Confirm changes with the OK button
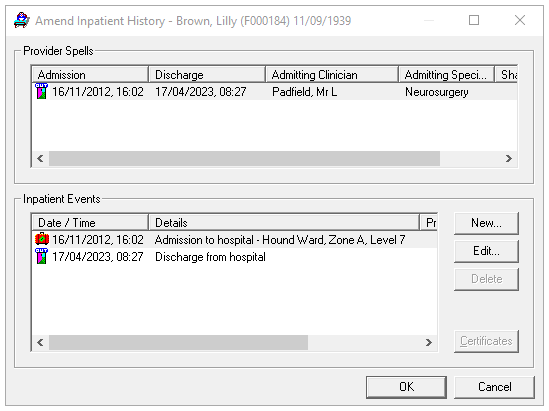 pyautogui.click(x=406, y=387)
